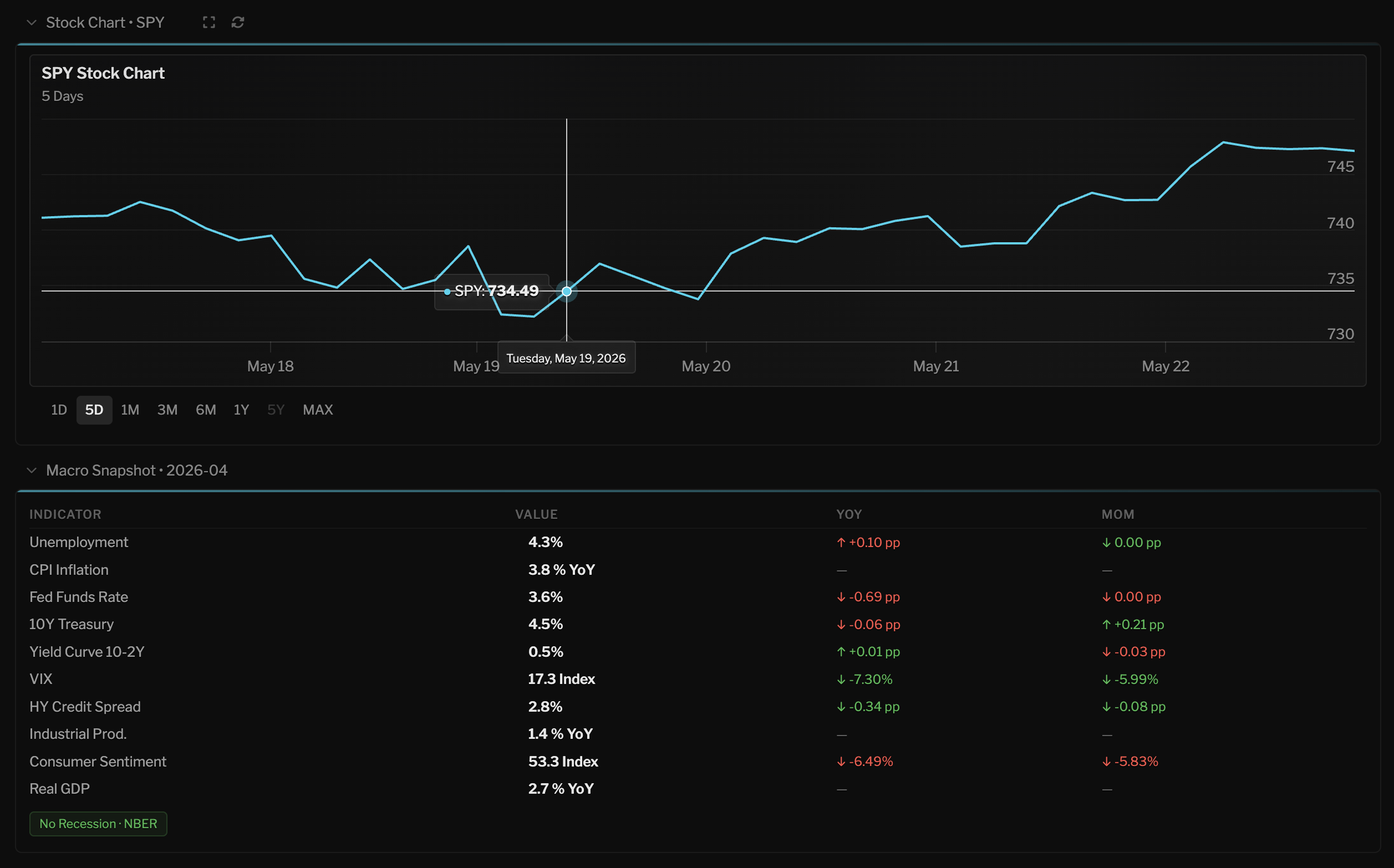Switch chart range to 6M

tap(206, 410)
